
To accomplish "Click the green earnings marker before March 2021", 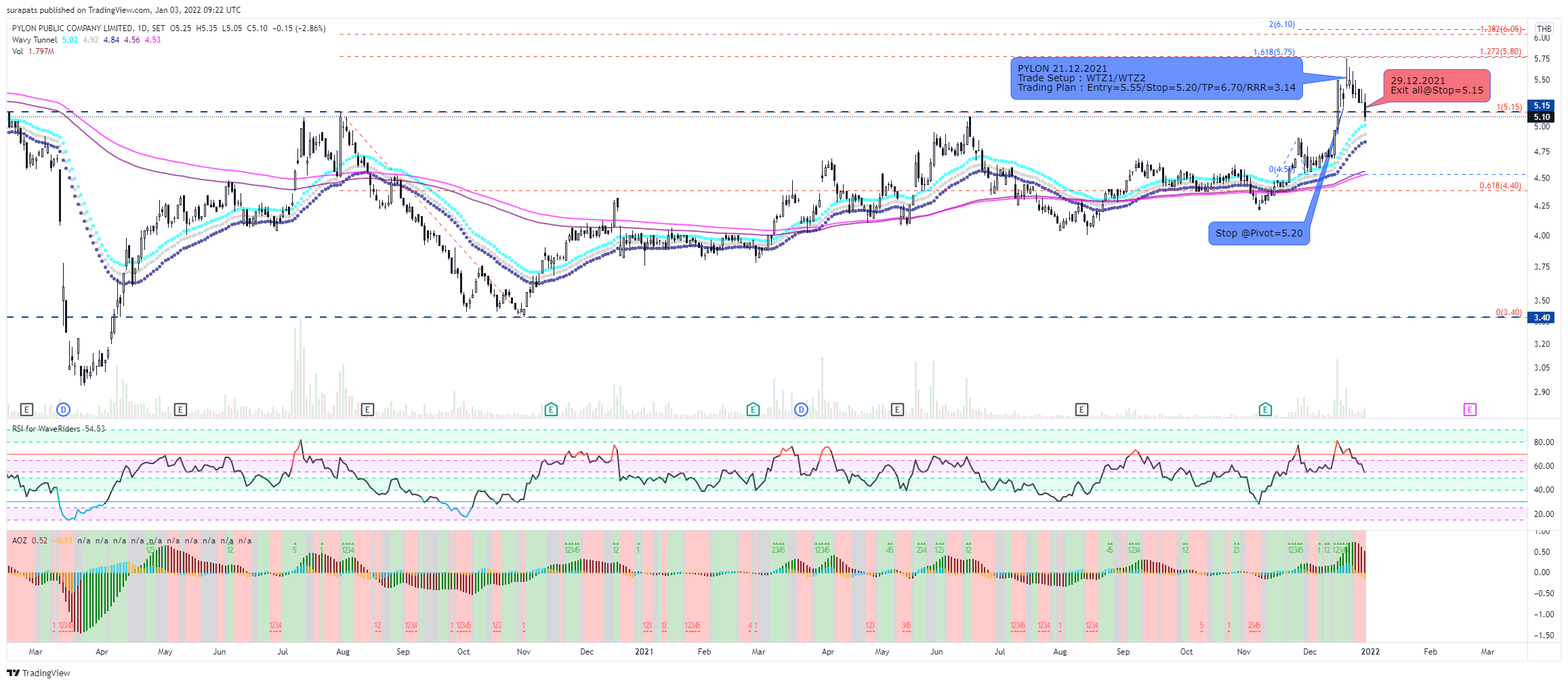I will (x=753, y=409).
